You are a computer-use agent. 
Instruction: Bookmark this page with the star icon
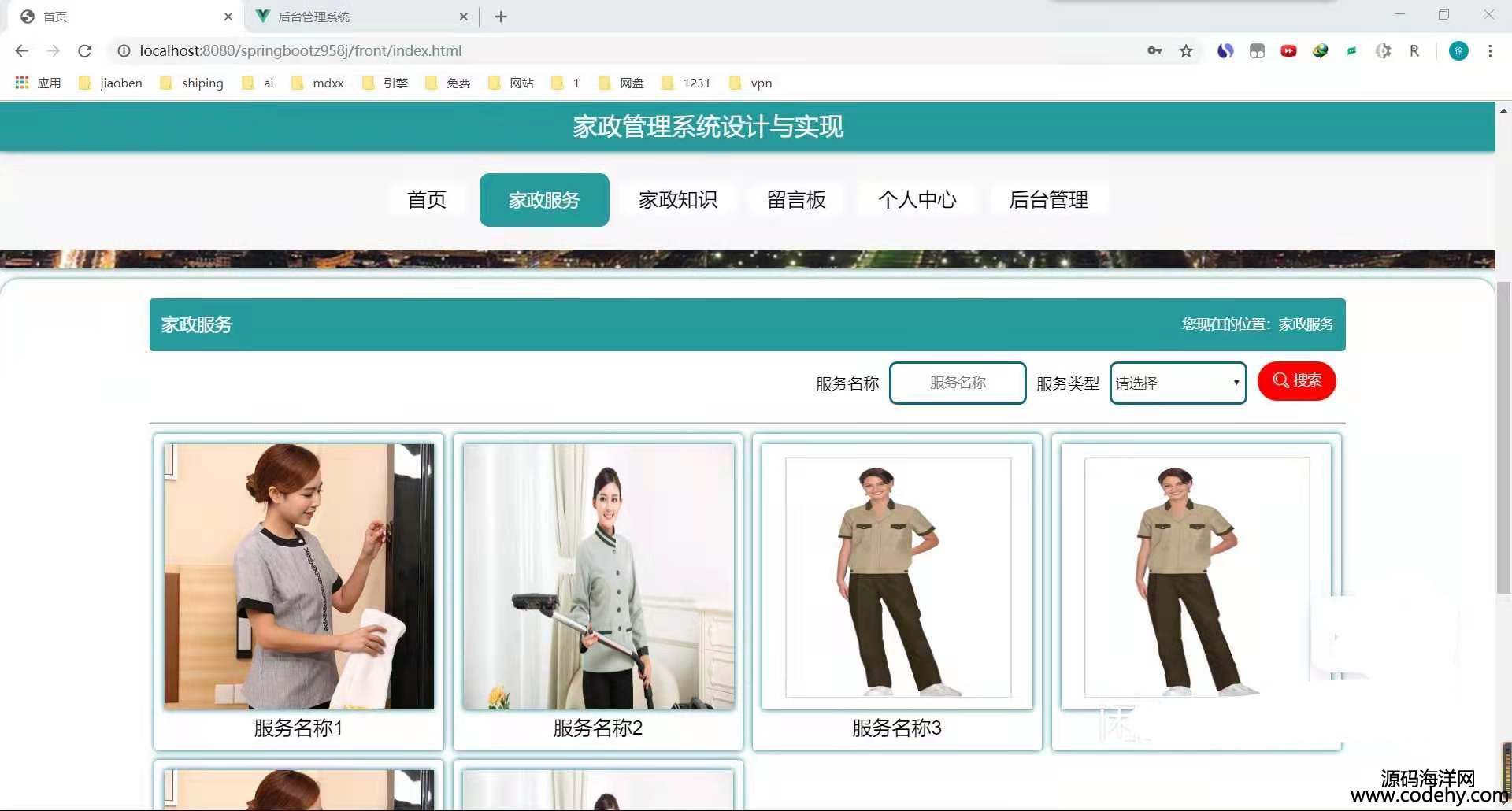[x=1186, y=51]
